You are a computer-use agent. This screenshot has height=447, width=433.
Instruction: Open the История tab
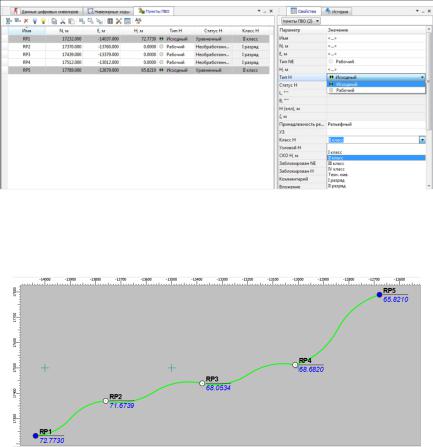(337, 11)
